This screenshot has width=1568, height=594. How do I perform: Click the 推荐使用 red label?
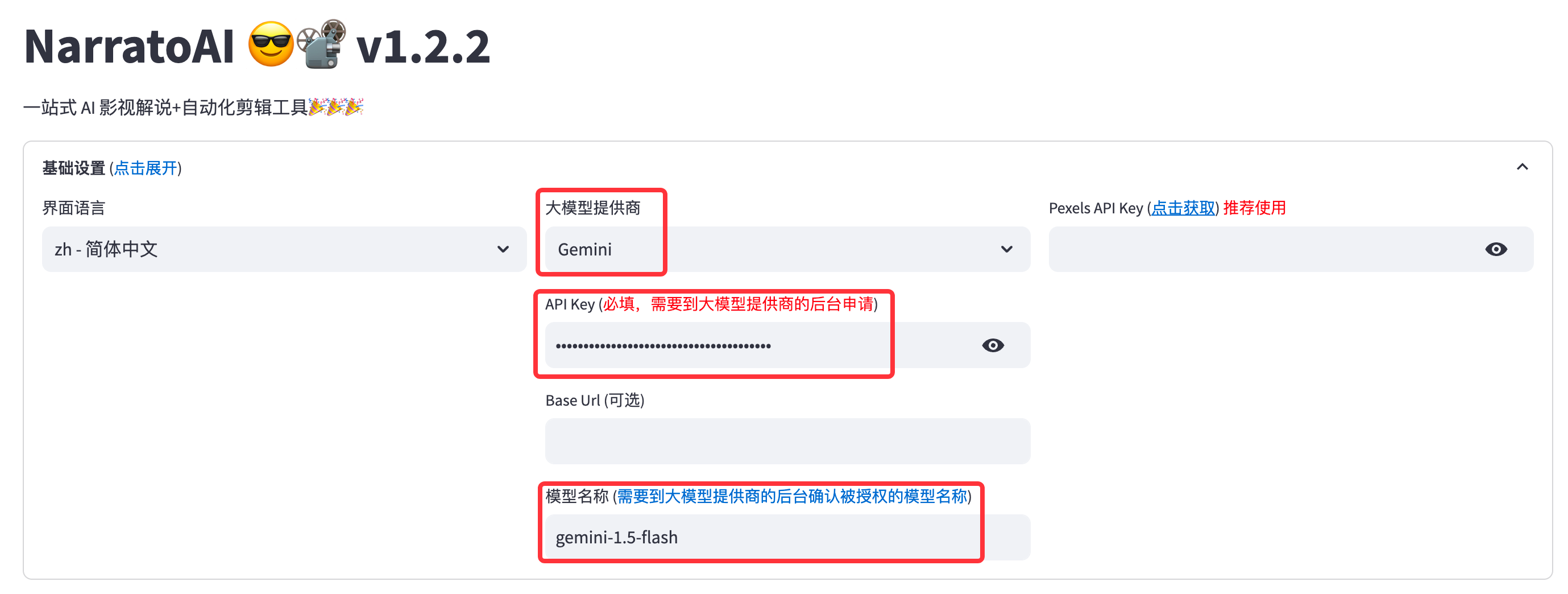pyautogui.click(x=1254, y=208)
